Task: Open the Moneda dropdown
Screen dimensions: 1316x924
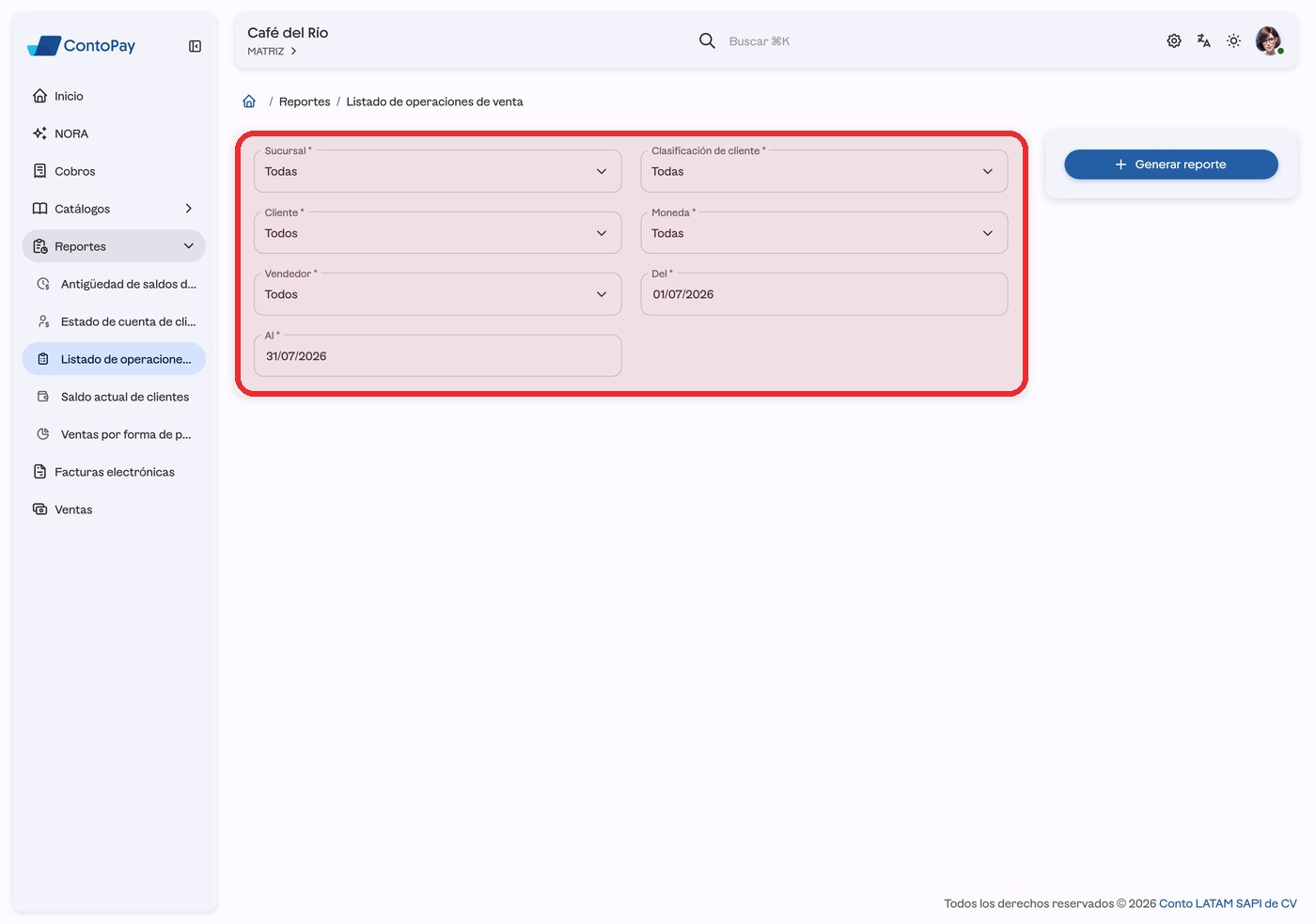Action: (x=824, y=233)
